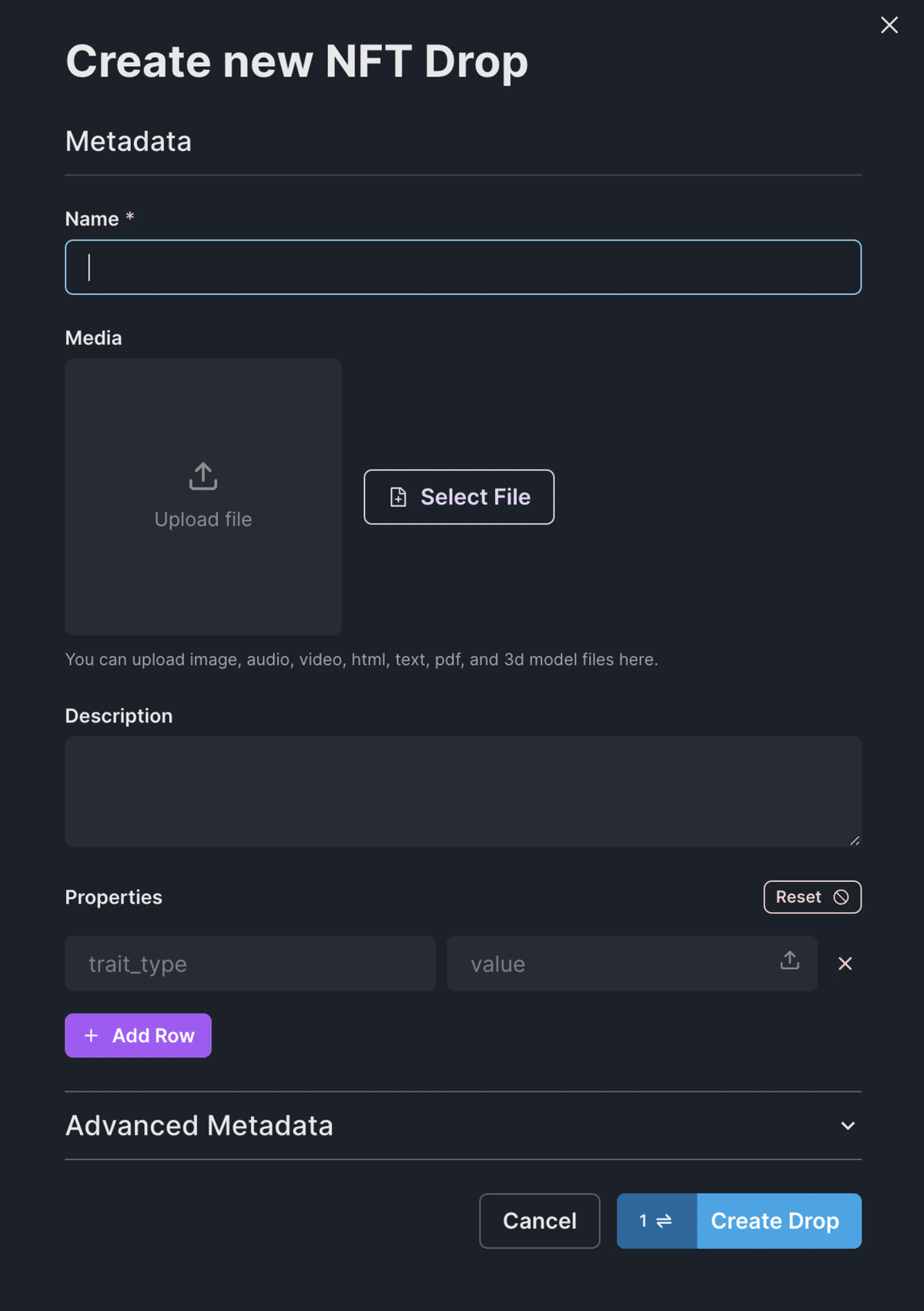The width and height of the screenshot is (924, 1311).
Task: Click the file icon on Select File
Action: tap(398, 497)
